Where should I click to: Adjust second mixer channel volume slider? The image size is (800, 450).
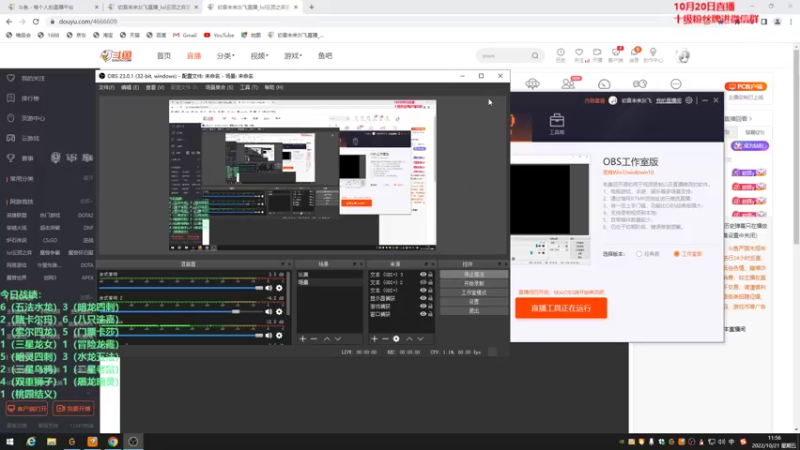click(x=181, y=312)
